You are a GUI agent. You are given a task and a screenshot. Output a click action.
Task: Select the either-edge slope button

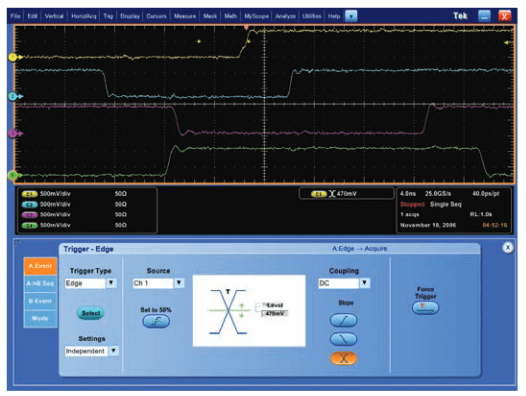click(x=344, y=358)
